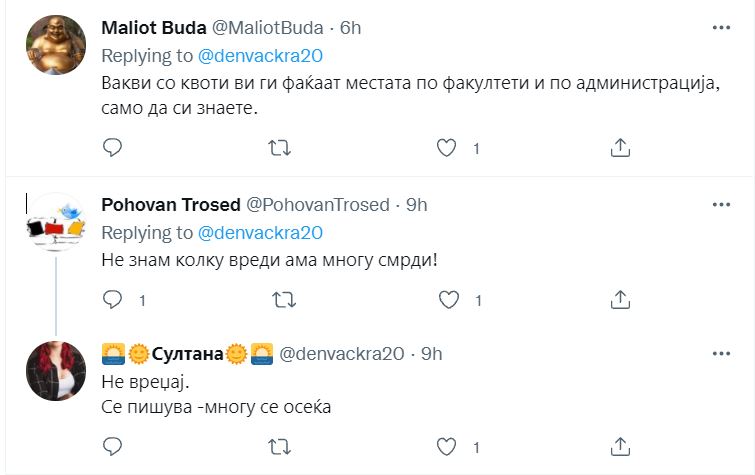Viewport: 755px width, 475px height.
Task: Retweet Maliot Buda's tweet
Action: pyautogui.click(x=282, y=148)
